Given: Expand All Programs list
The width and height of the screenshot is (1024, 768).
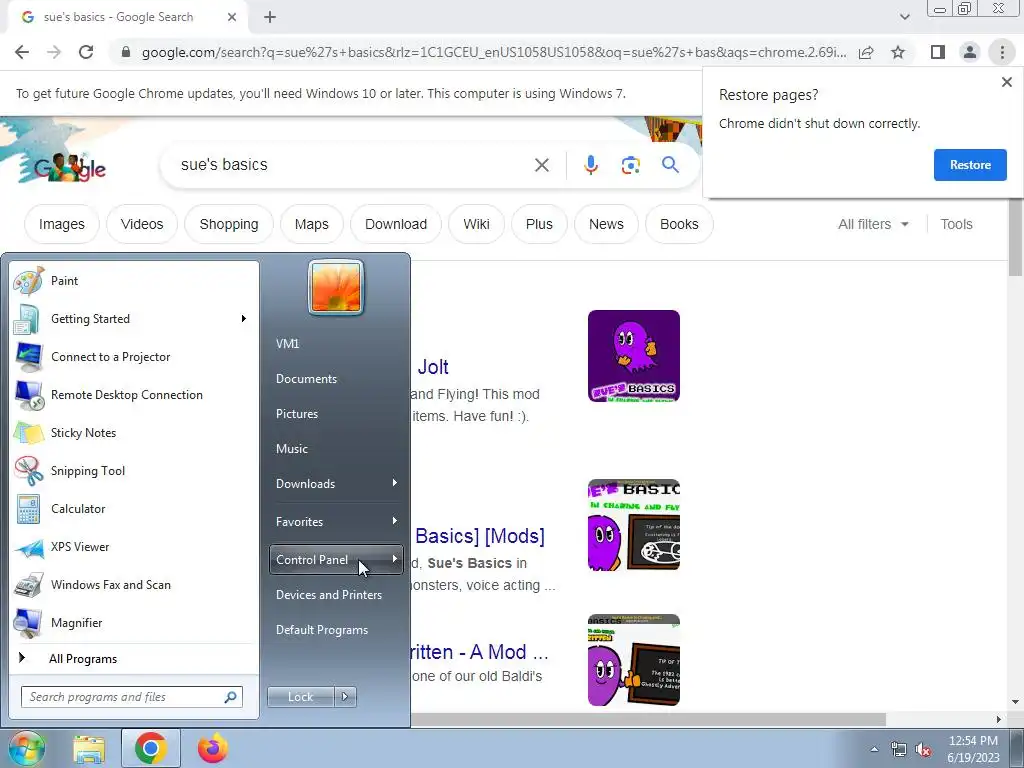Looking at the screenshot, I should pyautogui.click(x=134, y=659).
